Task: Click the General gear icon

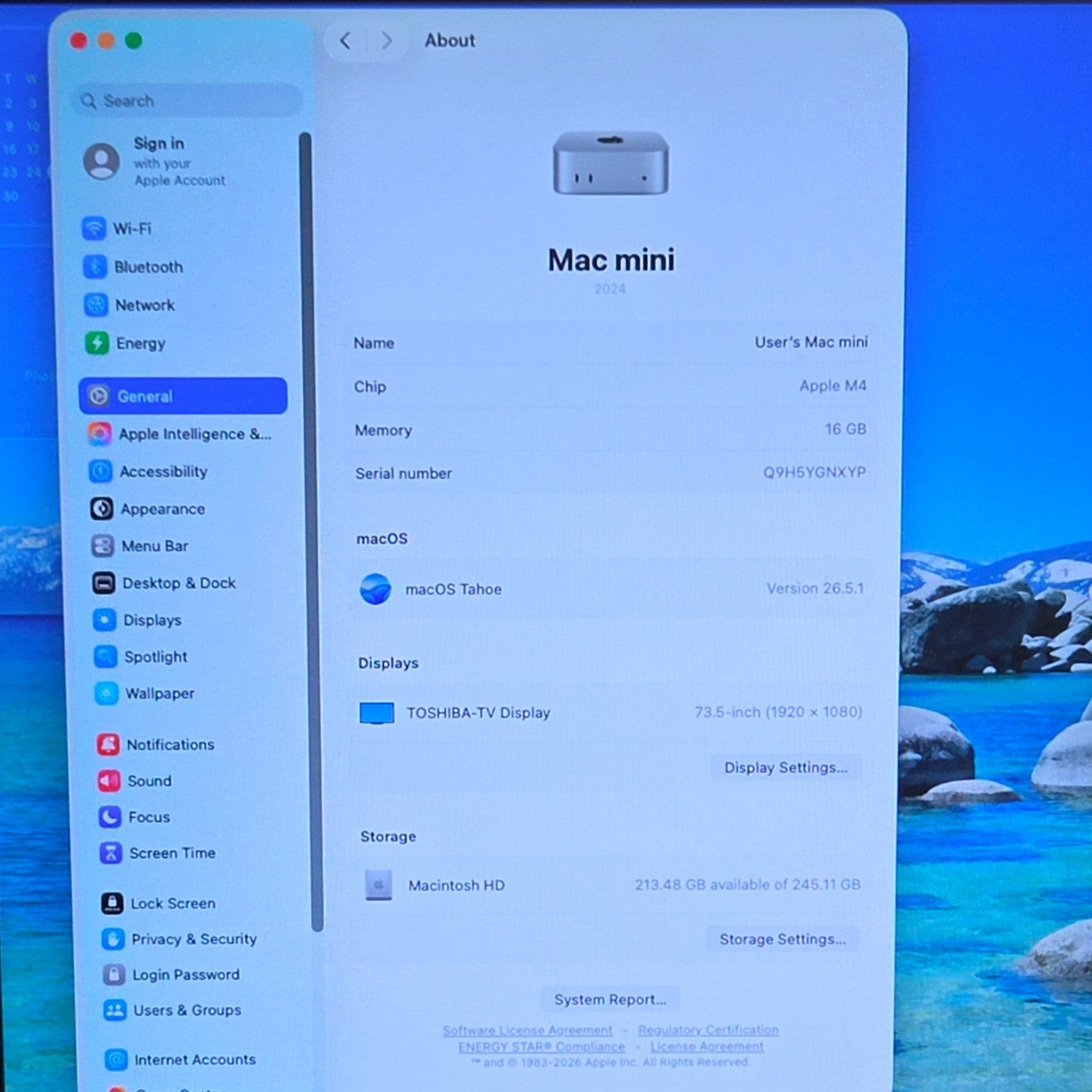Action: (x=98, y=396)
